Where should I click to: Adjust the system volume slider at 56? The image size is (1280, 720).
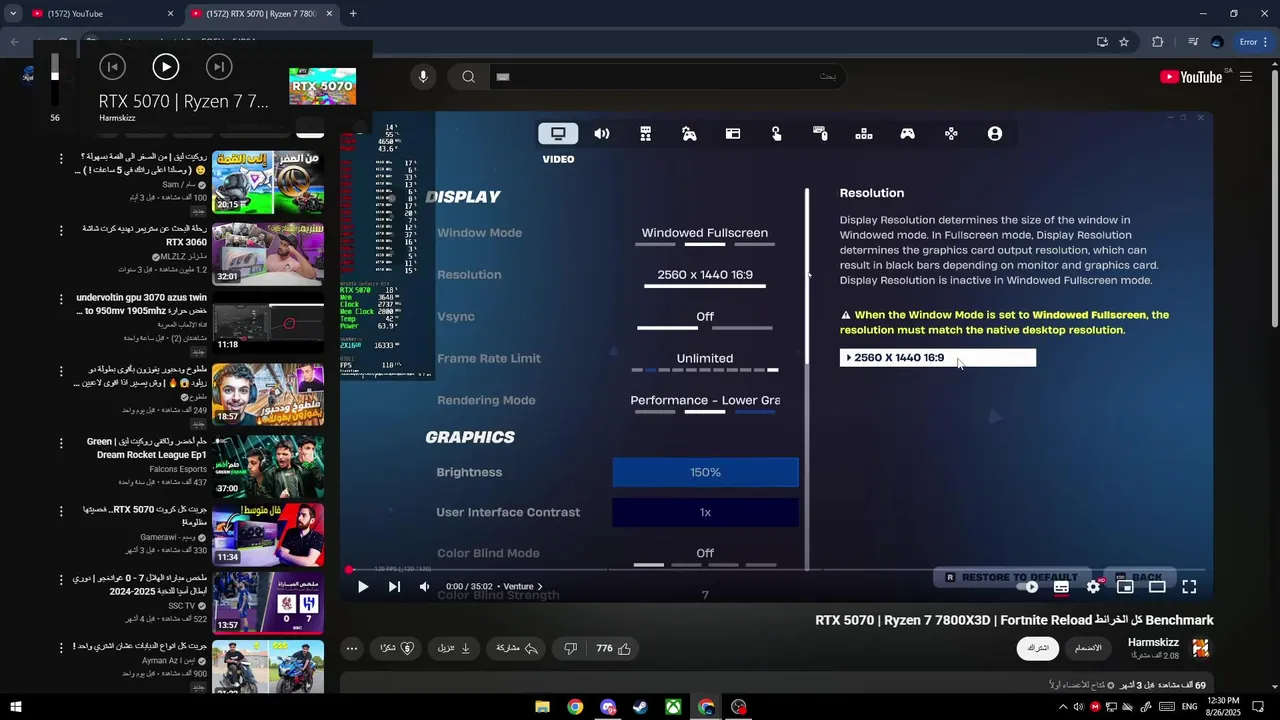pos(55,80)
